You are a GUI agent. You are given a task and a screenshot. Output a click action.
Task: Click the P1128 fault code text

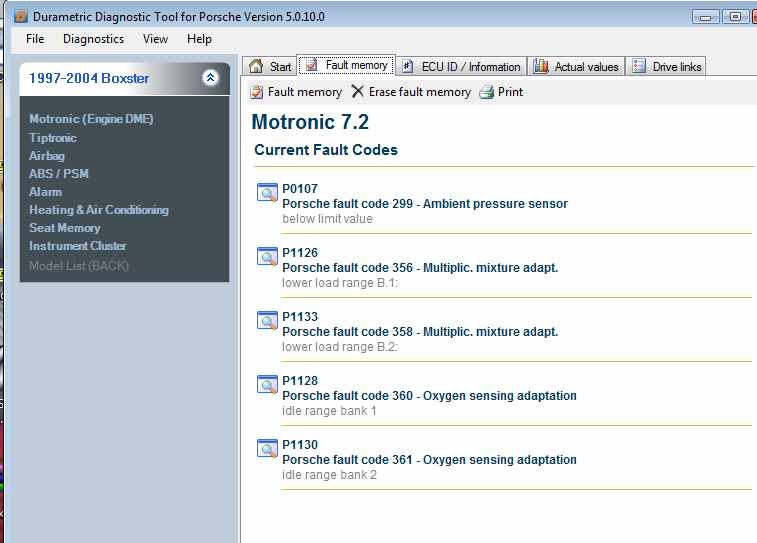point(300,381)
